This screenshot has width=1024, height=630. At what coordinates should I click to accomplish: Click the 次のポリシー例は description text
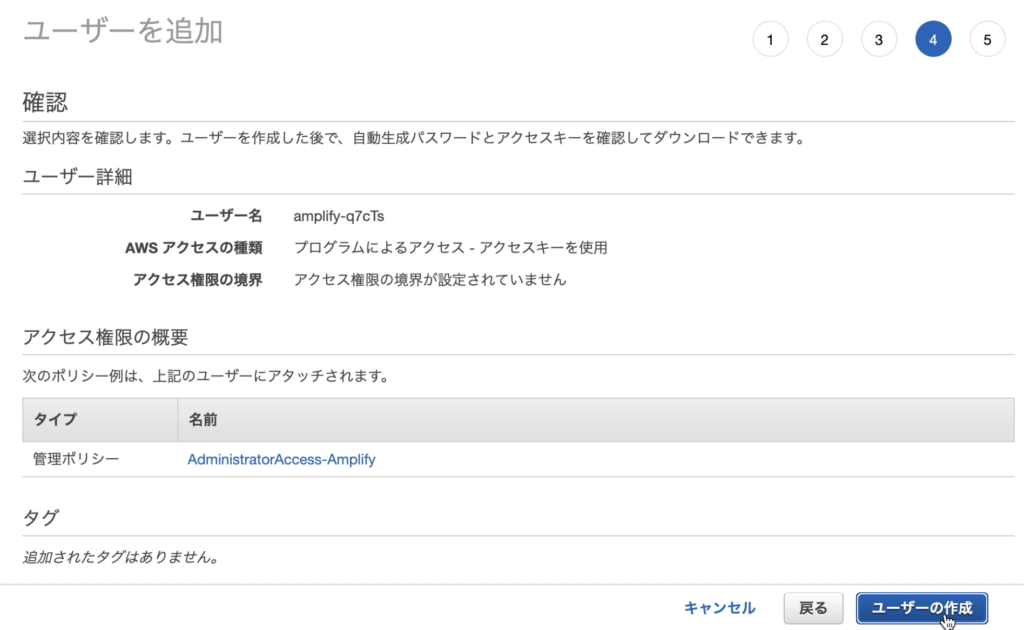coord(206,376)
